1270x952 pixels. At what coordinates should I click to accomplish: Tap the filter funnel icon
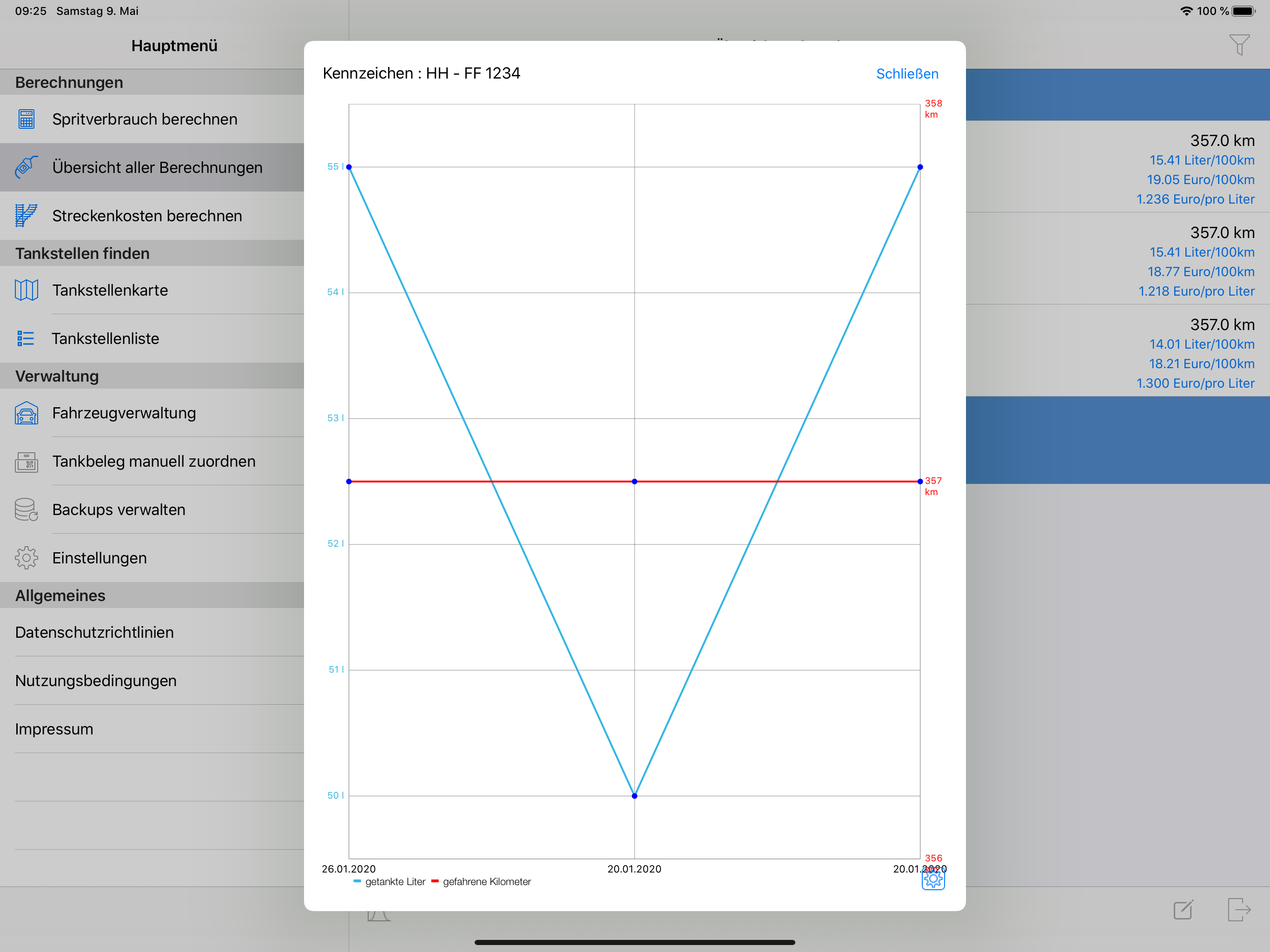click(1239, 45)
